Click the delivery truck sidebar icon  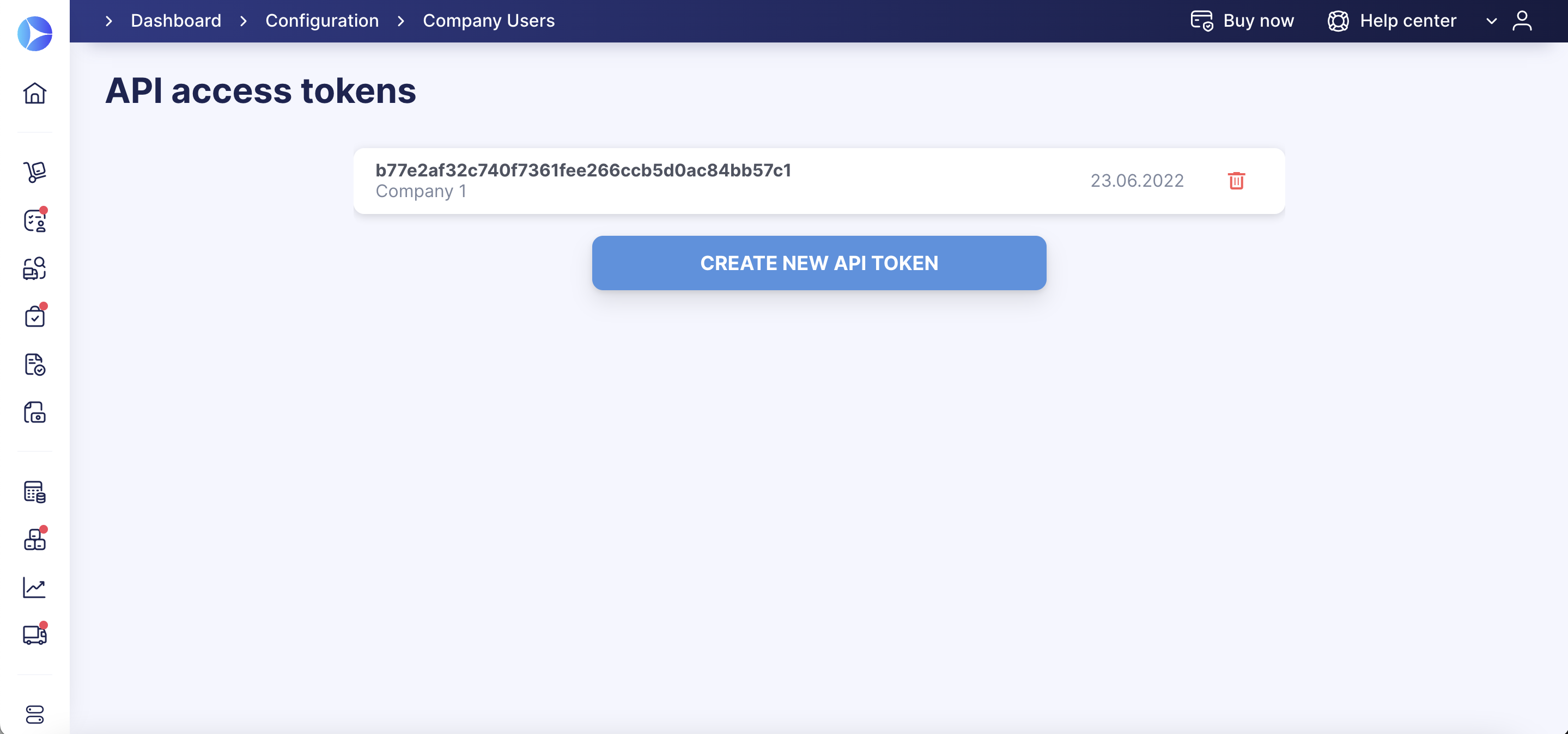pos(35,635)
